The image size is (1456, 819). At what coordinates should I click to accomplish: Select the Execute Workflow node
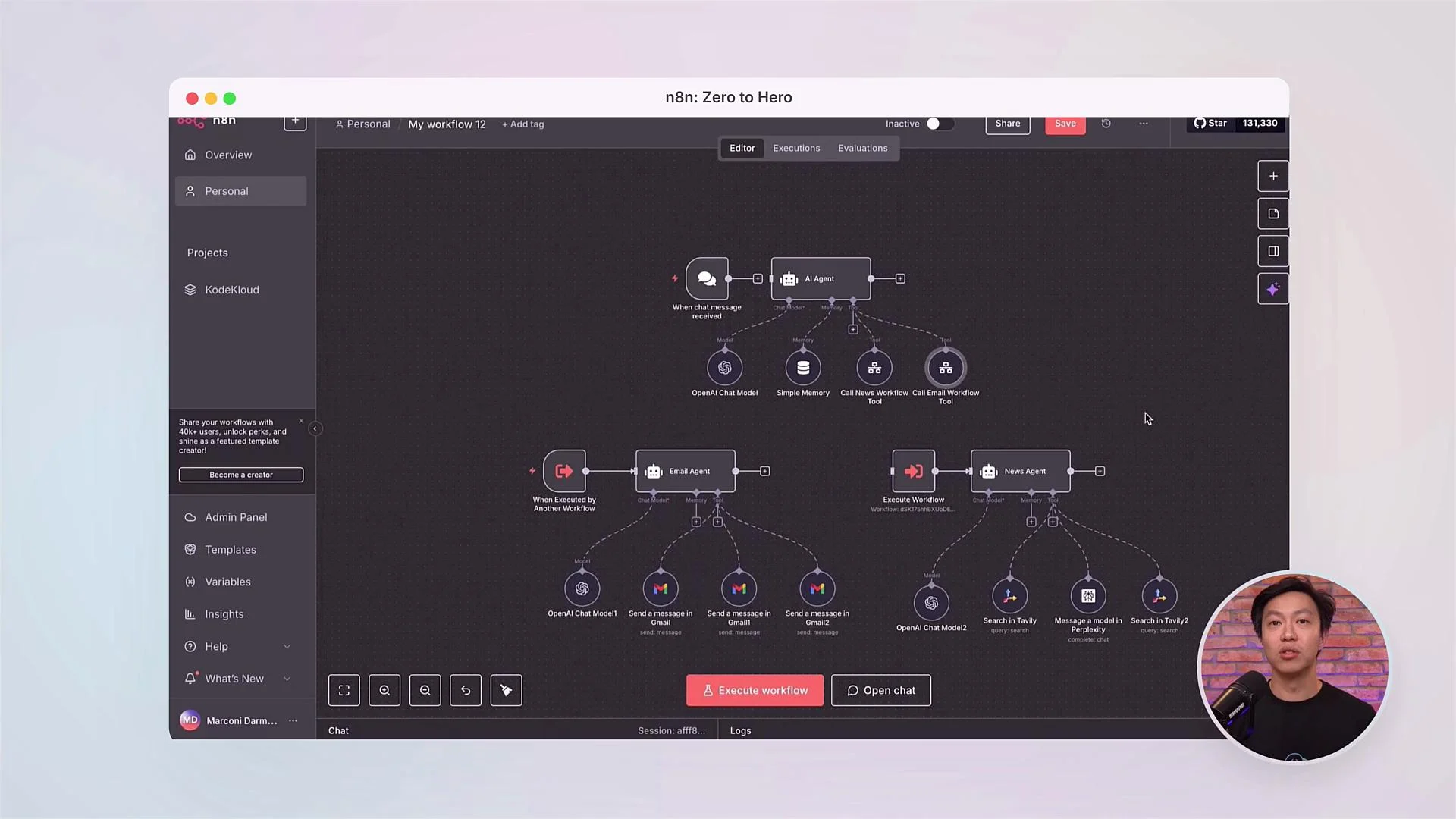[913, 471]
